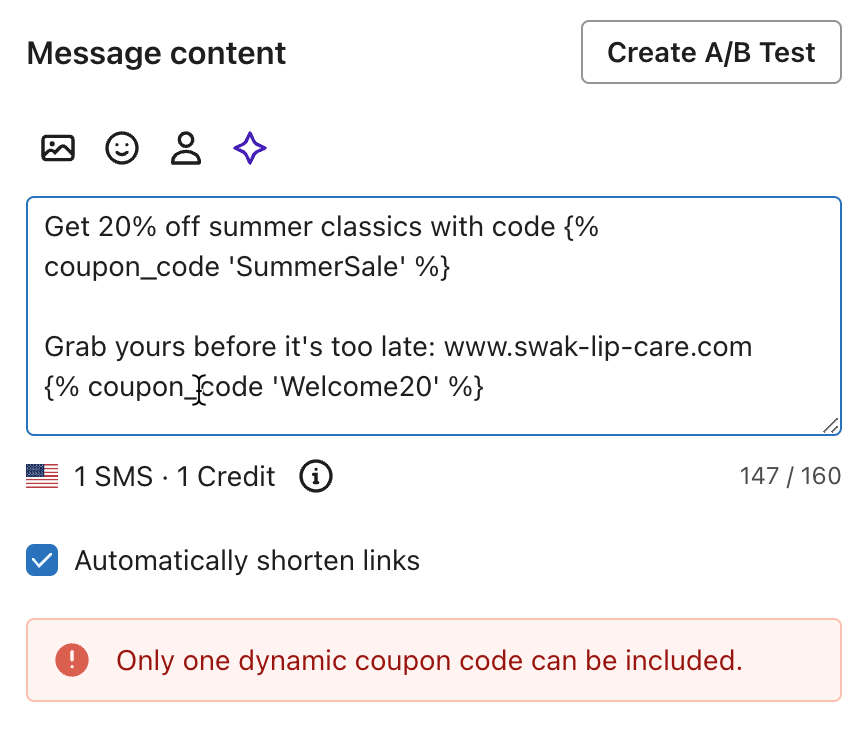Click the www.swak-lip-care.com link text in message
This screenshot has width=860, height=732.
(x=597, y=347)
